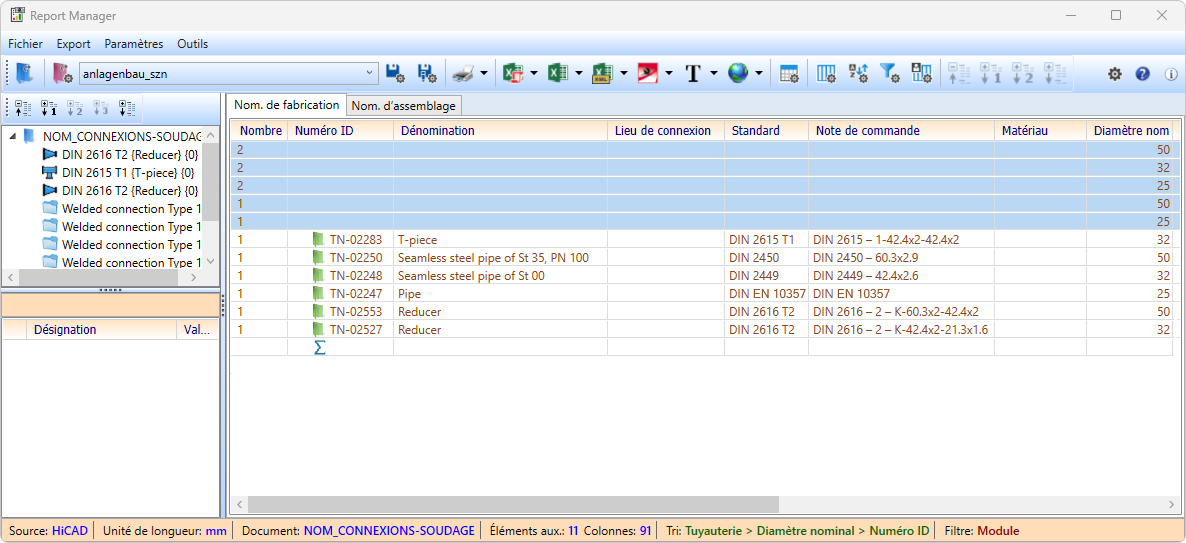Open the anlagenbau_szn configuration dropdown
The width and height of the screenshot is (1186, 543).
(369, 73)
